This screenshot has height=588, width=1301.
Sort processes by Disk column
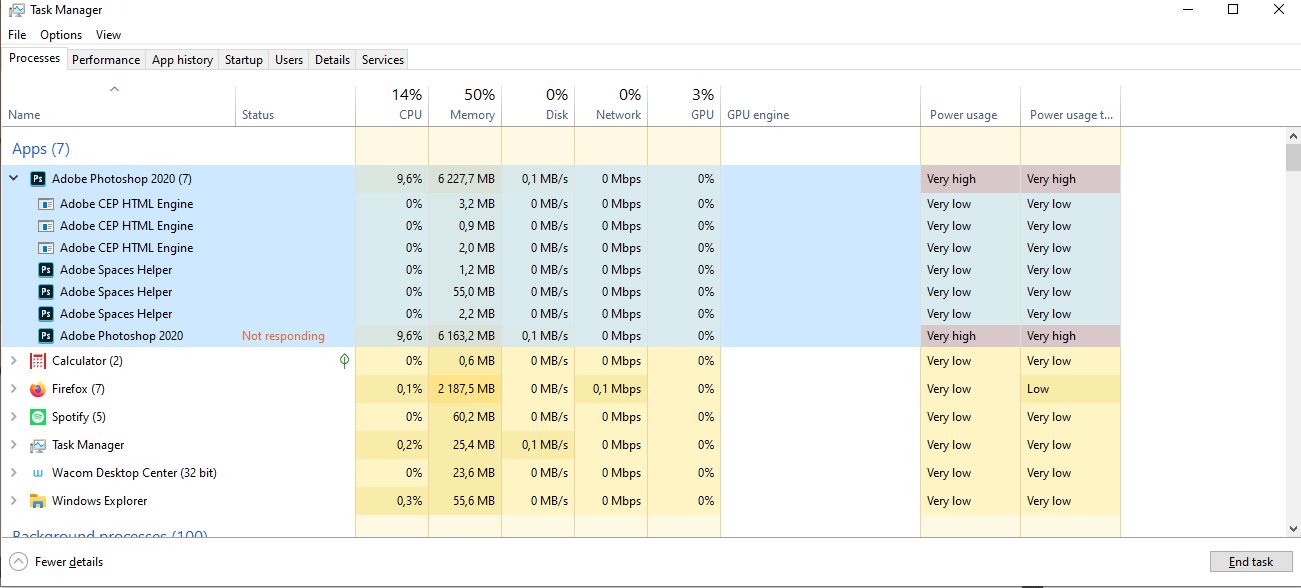pyautogui.click(x=538, y=105)
